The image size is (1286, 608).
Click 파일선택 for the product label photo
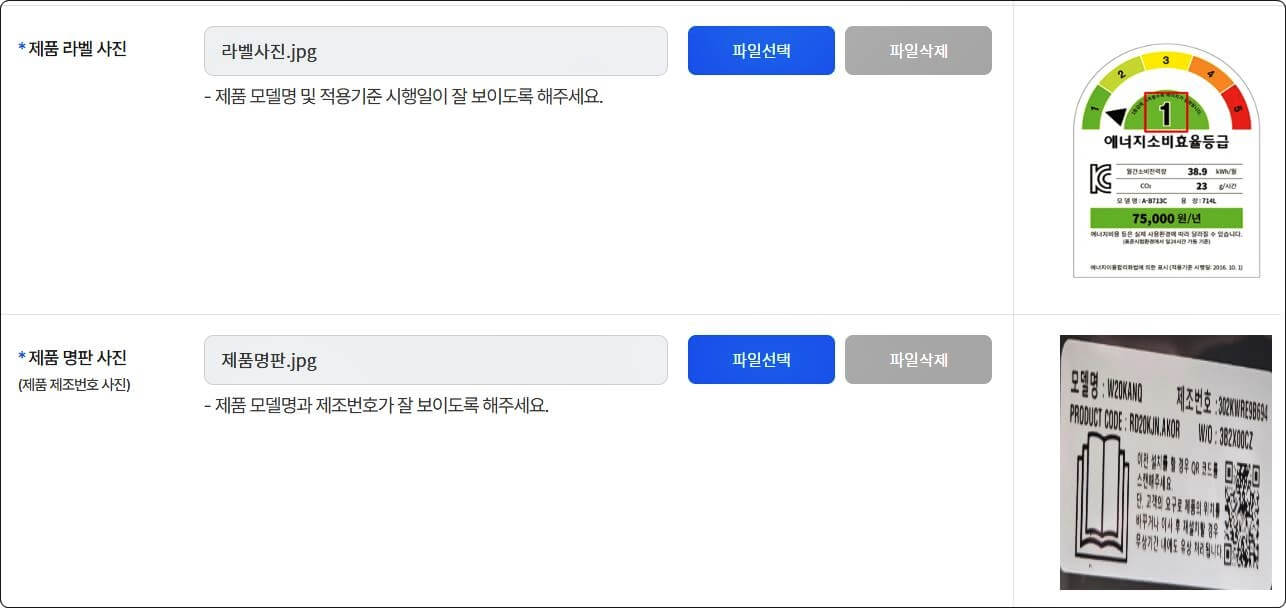(761, 50)
